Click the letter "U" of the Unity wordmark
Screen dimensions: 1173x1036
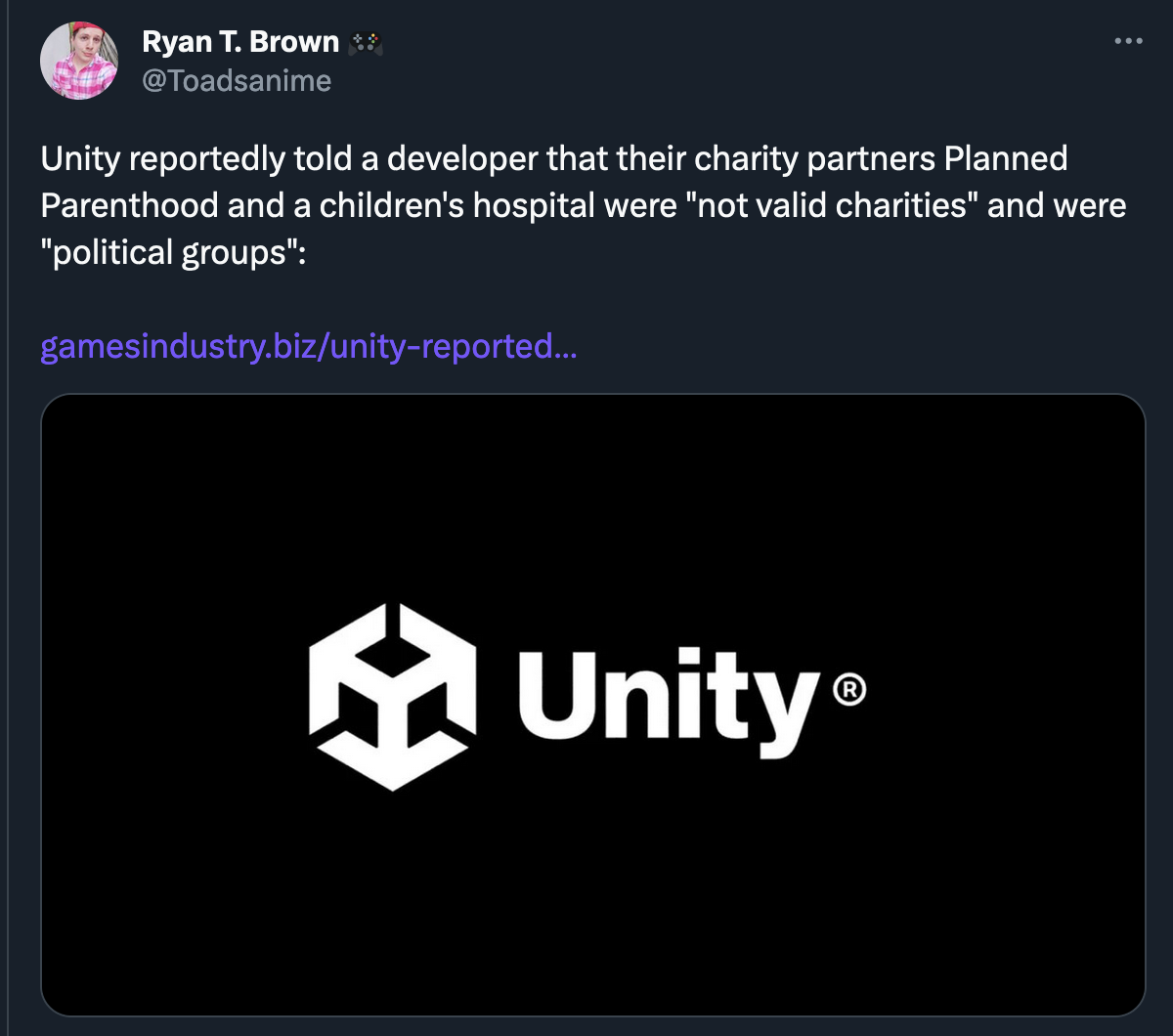(x=545, y=693)
